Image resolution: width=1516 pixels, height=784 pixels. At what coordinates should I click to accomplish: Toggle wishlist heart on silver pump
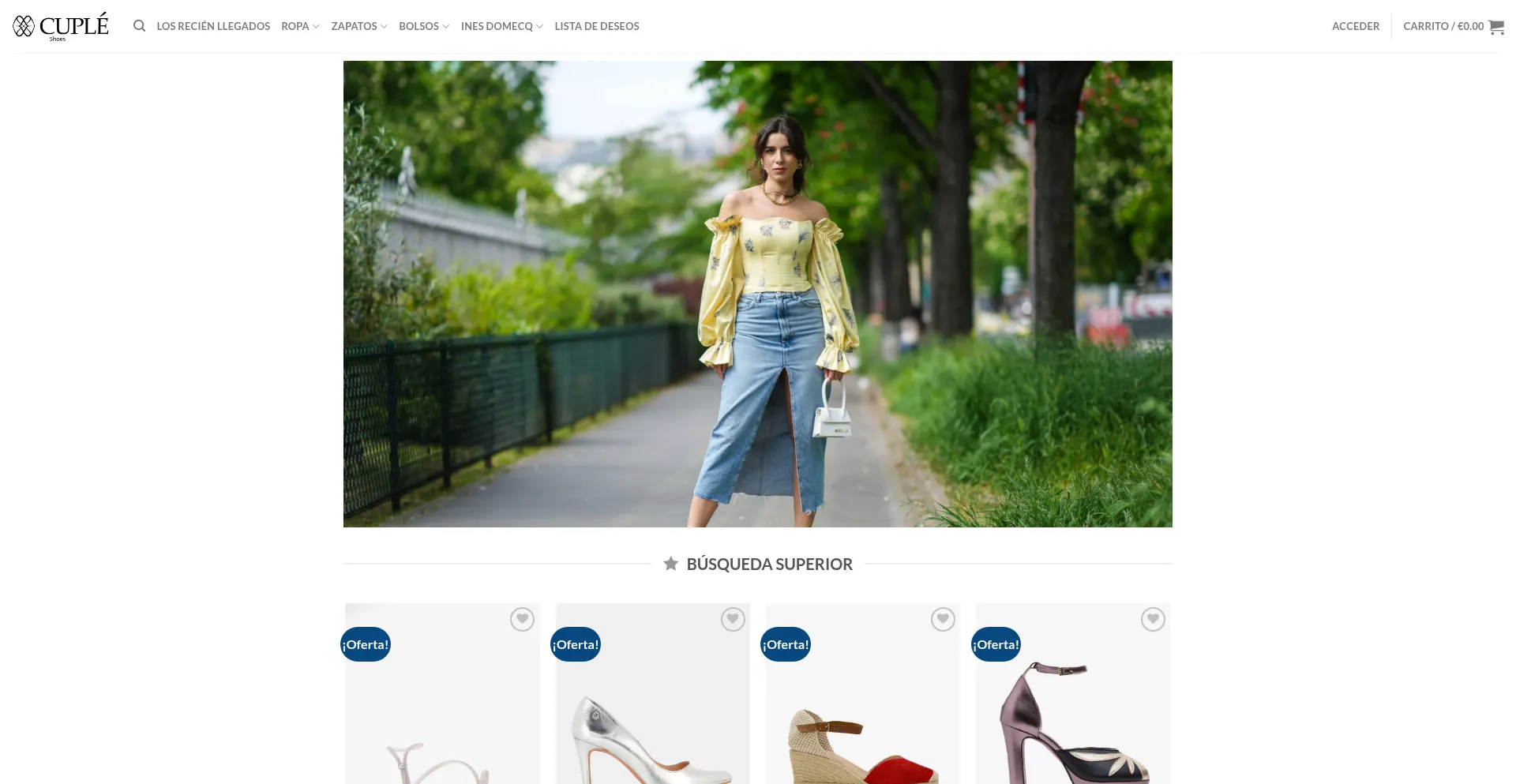point(733,620)
